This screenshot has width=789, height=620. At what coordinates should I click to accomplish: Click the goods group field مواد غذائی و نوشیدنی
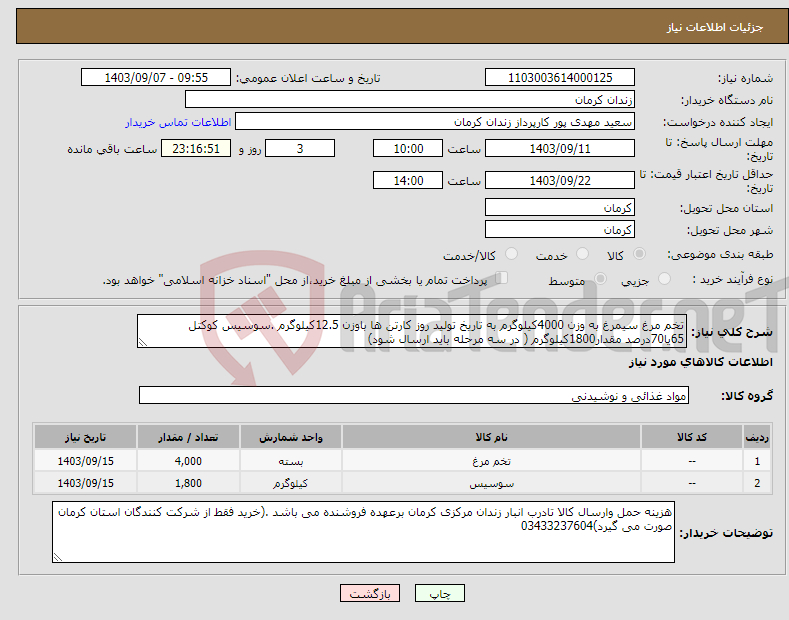tap(414, 396)
